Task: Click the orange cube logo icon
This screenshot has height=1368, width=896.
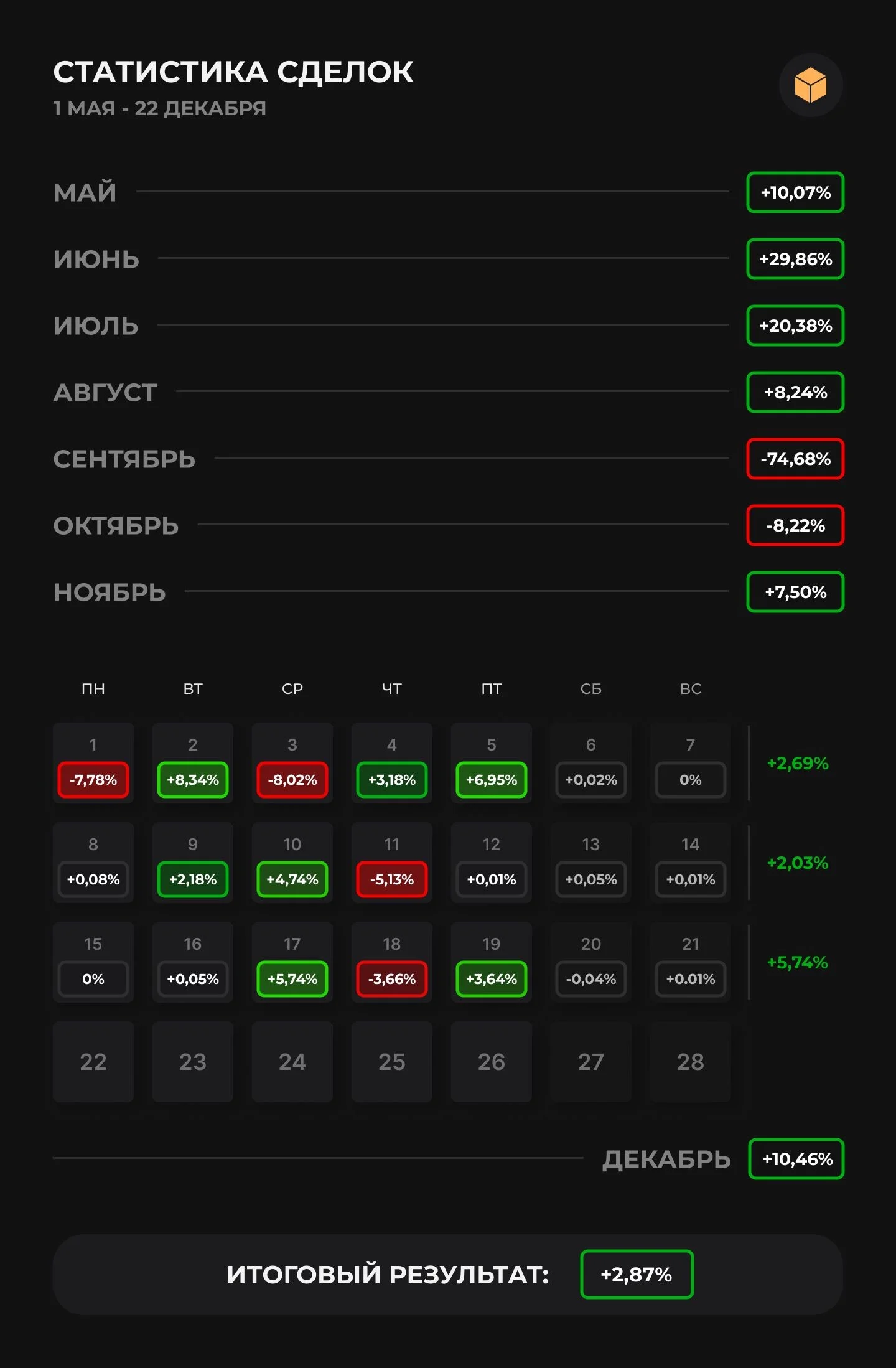Action: (811, 85)
